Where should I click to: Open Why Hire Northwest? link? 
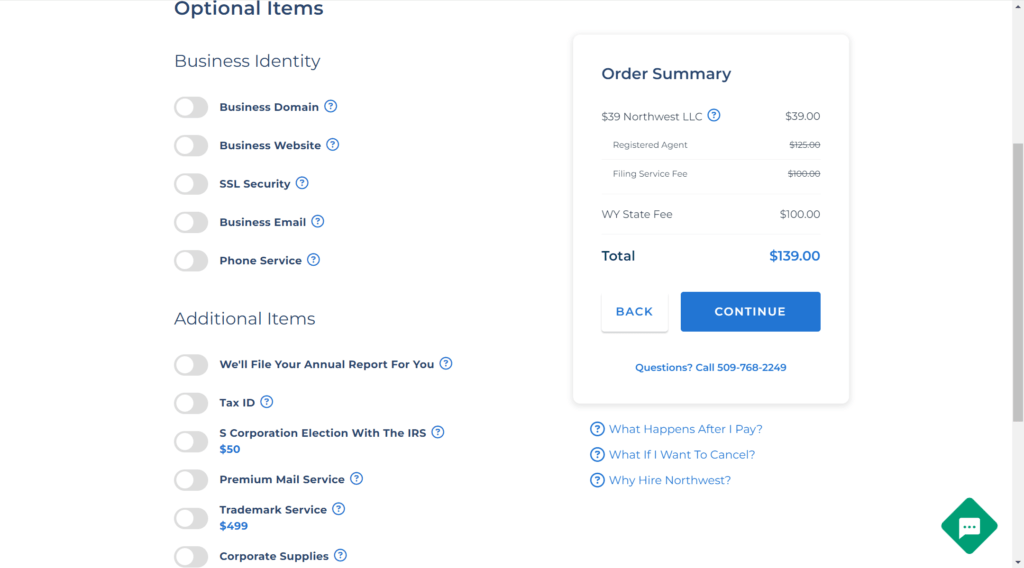tap(670, 480)
